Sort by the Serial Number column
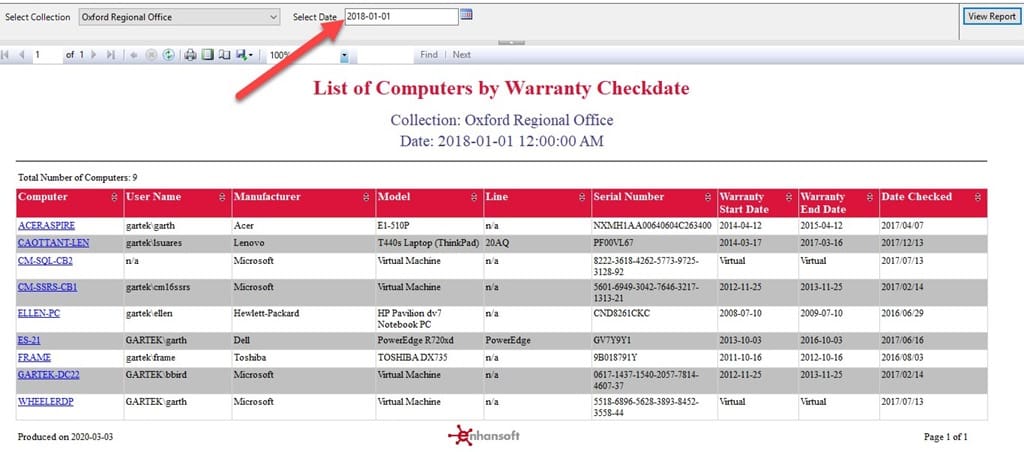The width and height of the screenshot is (1024, 452). click(708, 197)
